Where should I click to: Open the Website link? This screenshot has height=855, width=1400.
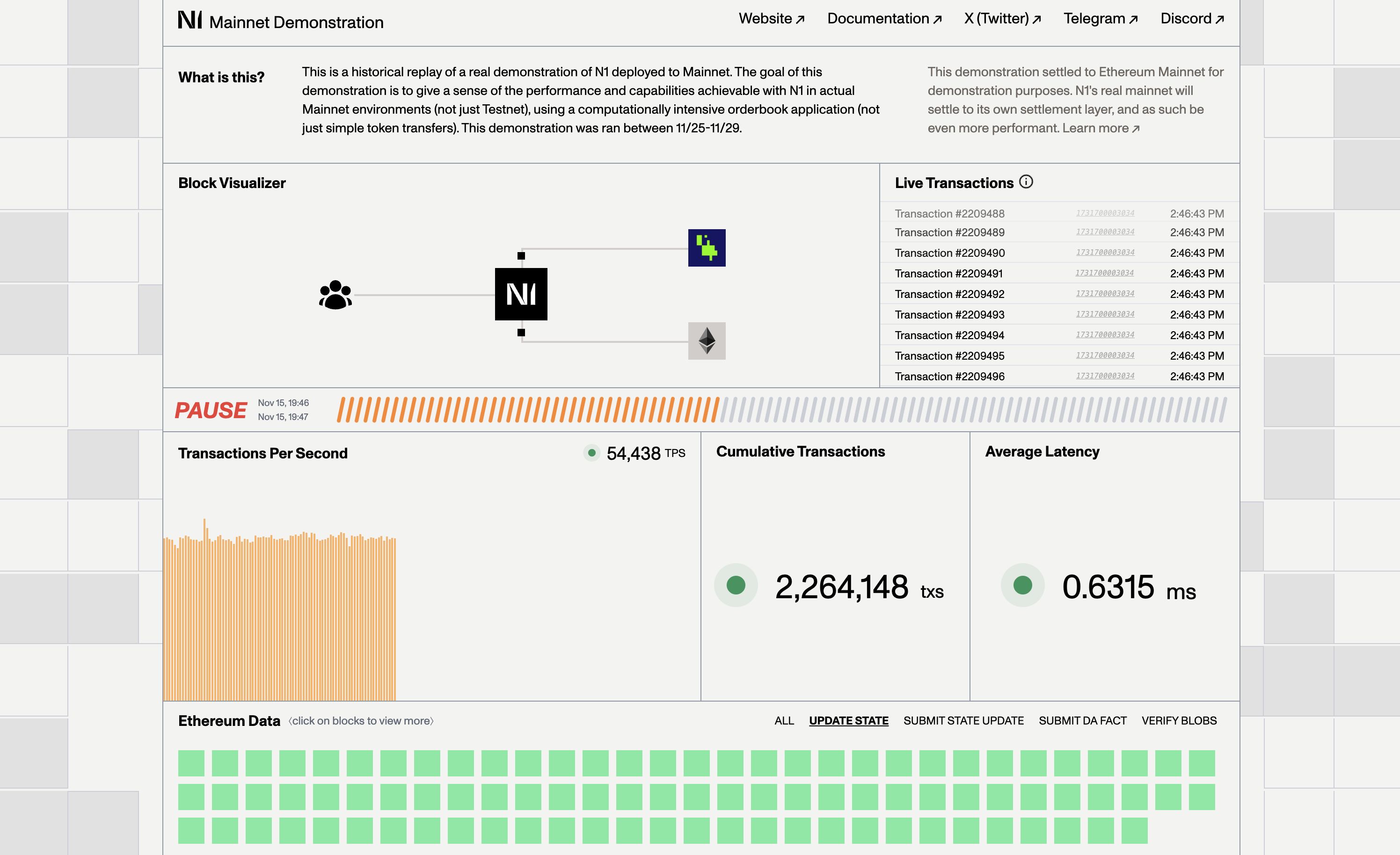click(x=772, y=19)
